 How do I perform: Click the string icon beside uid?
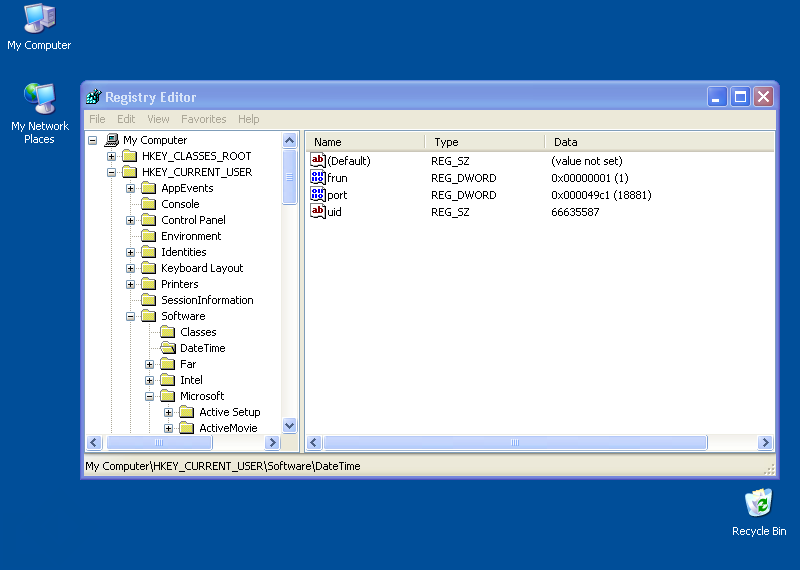pos(318,211)
